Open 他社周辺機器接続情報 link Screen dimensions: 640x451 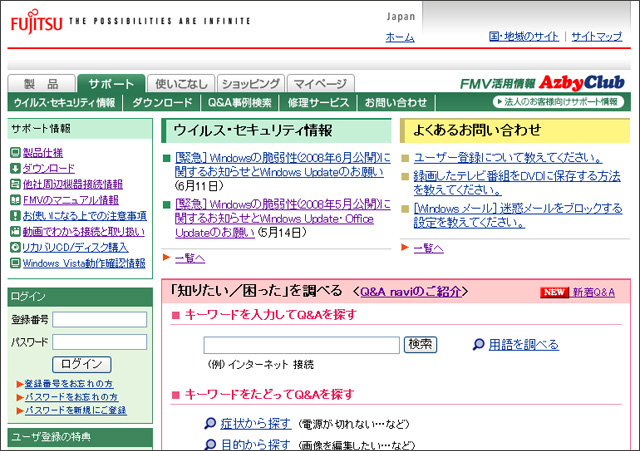coord(73,184)
